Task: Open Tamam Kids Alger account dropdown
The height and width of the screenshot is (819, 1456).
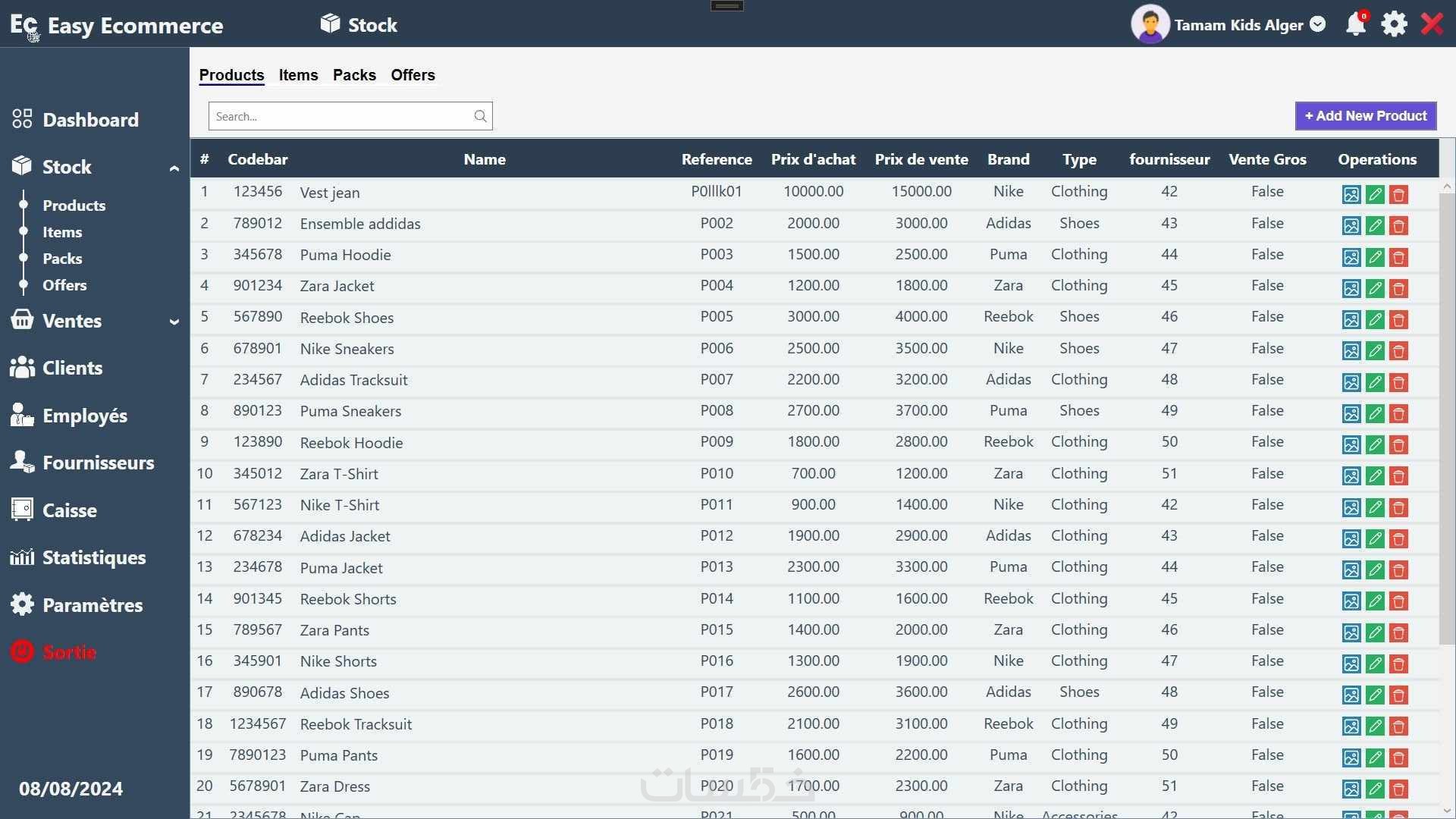Action: pos(1318,24)
